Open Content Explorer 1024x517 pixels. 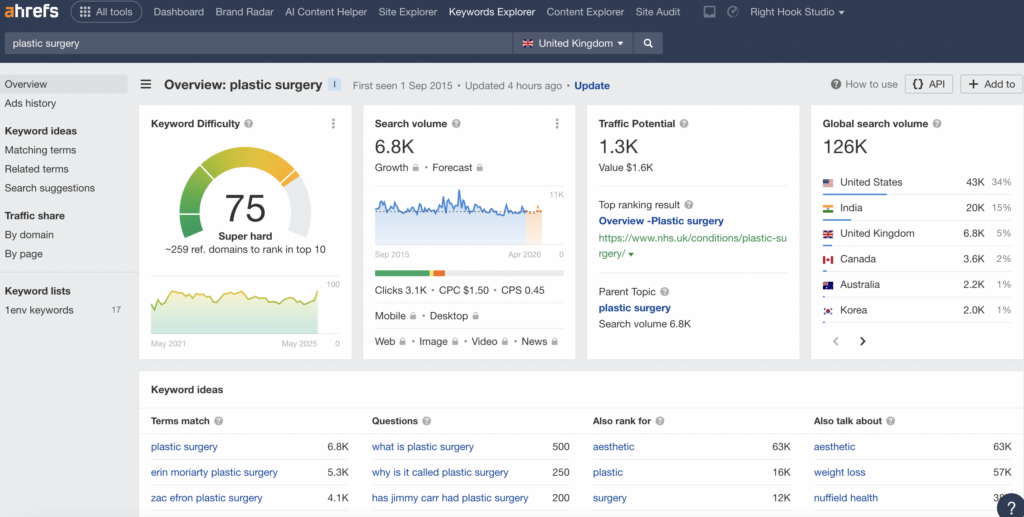tap(585, 12)
